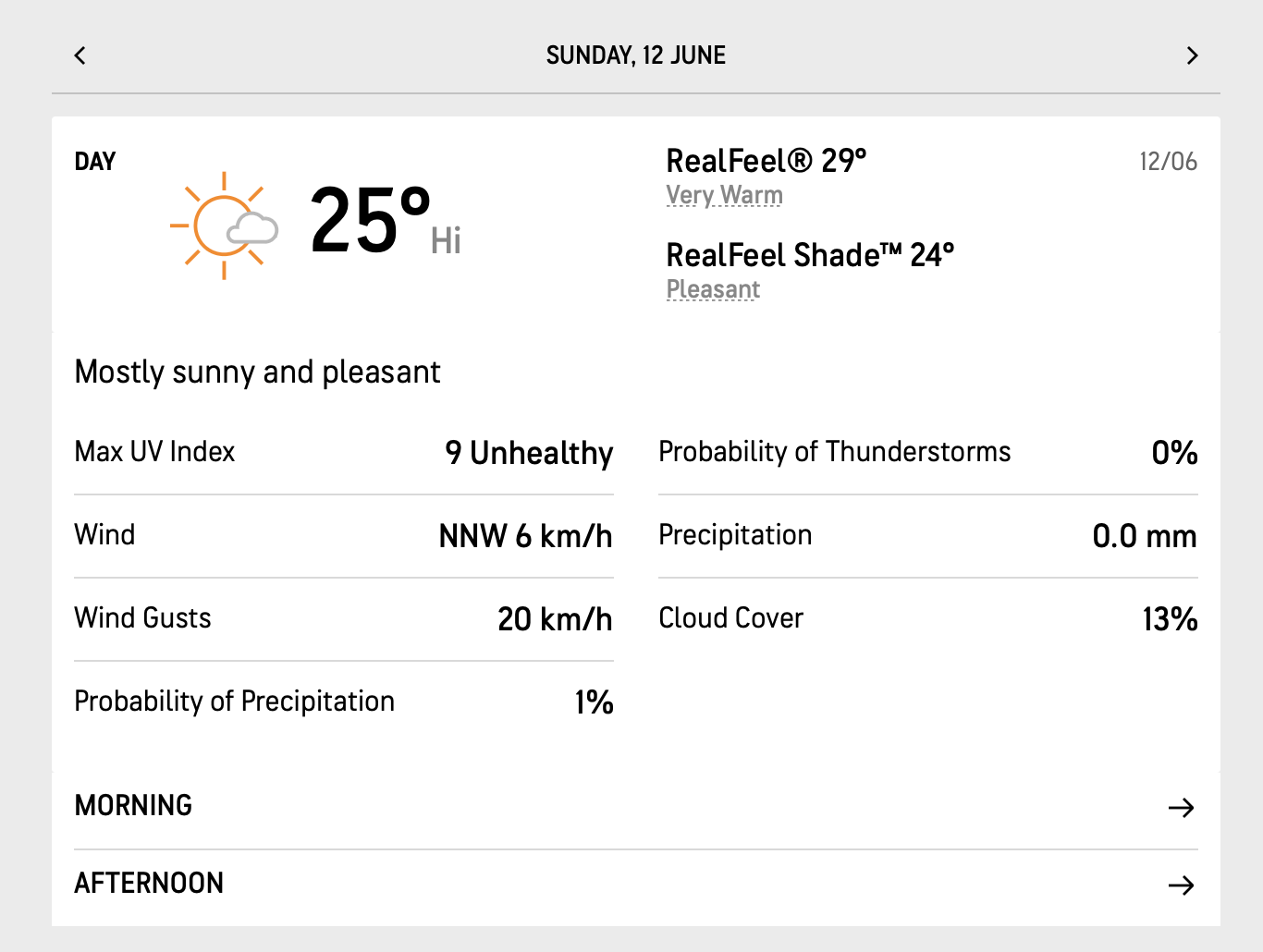Expand the AFTERNOON forecast section
Screen dimensions: 1263x952
click(149, 884)
